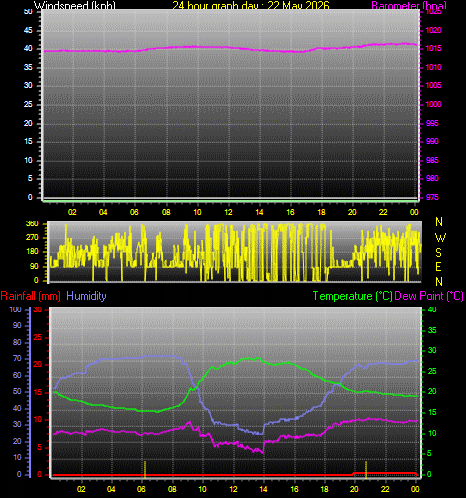Click the 990 value on barometer axis
This screenshot has width=466, height=498.
click(x=432, y=141)
